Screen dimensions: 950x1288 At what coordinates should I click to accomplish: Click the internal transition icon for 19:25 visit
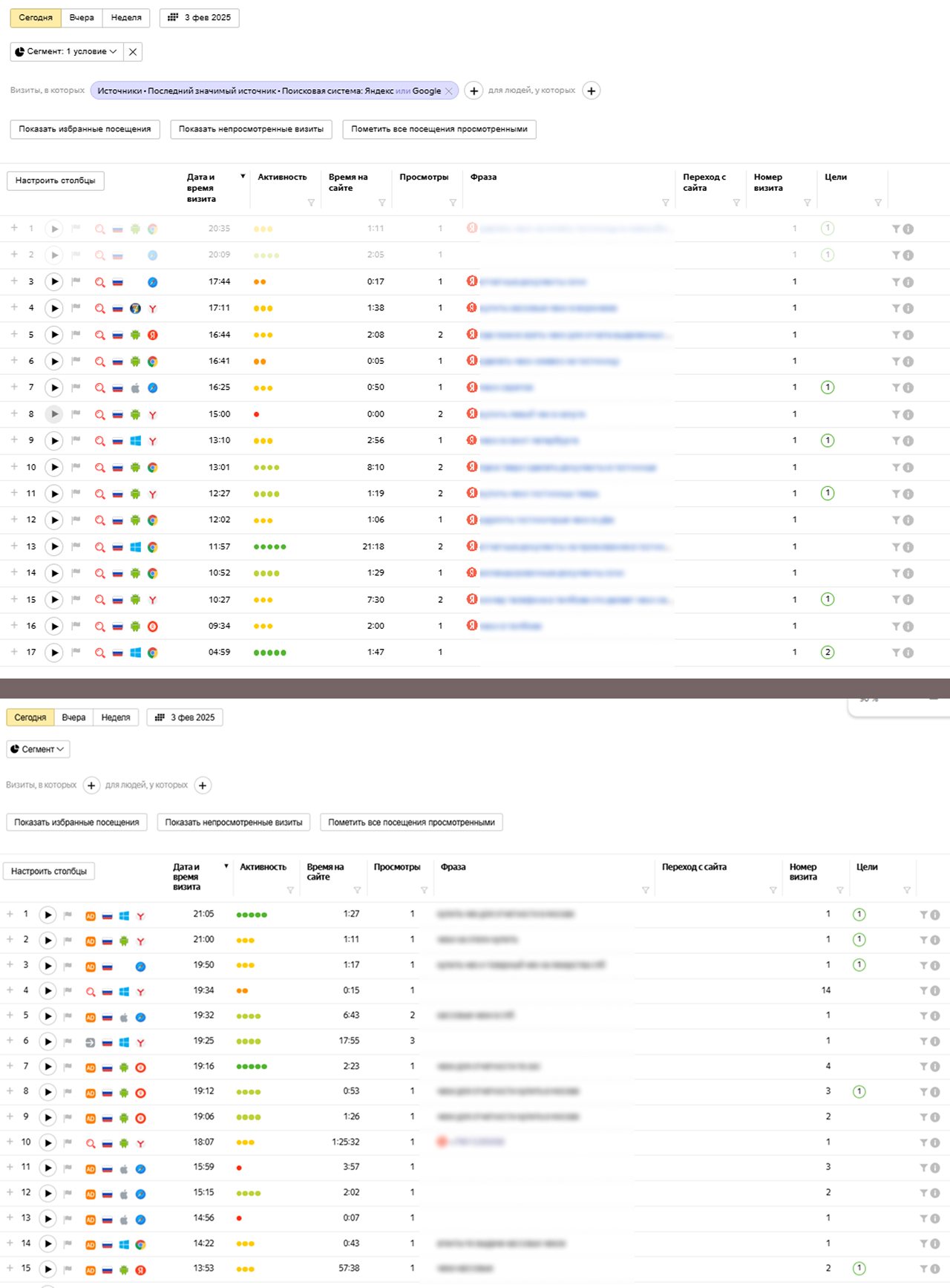tap(91, 1043)
